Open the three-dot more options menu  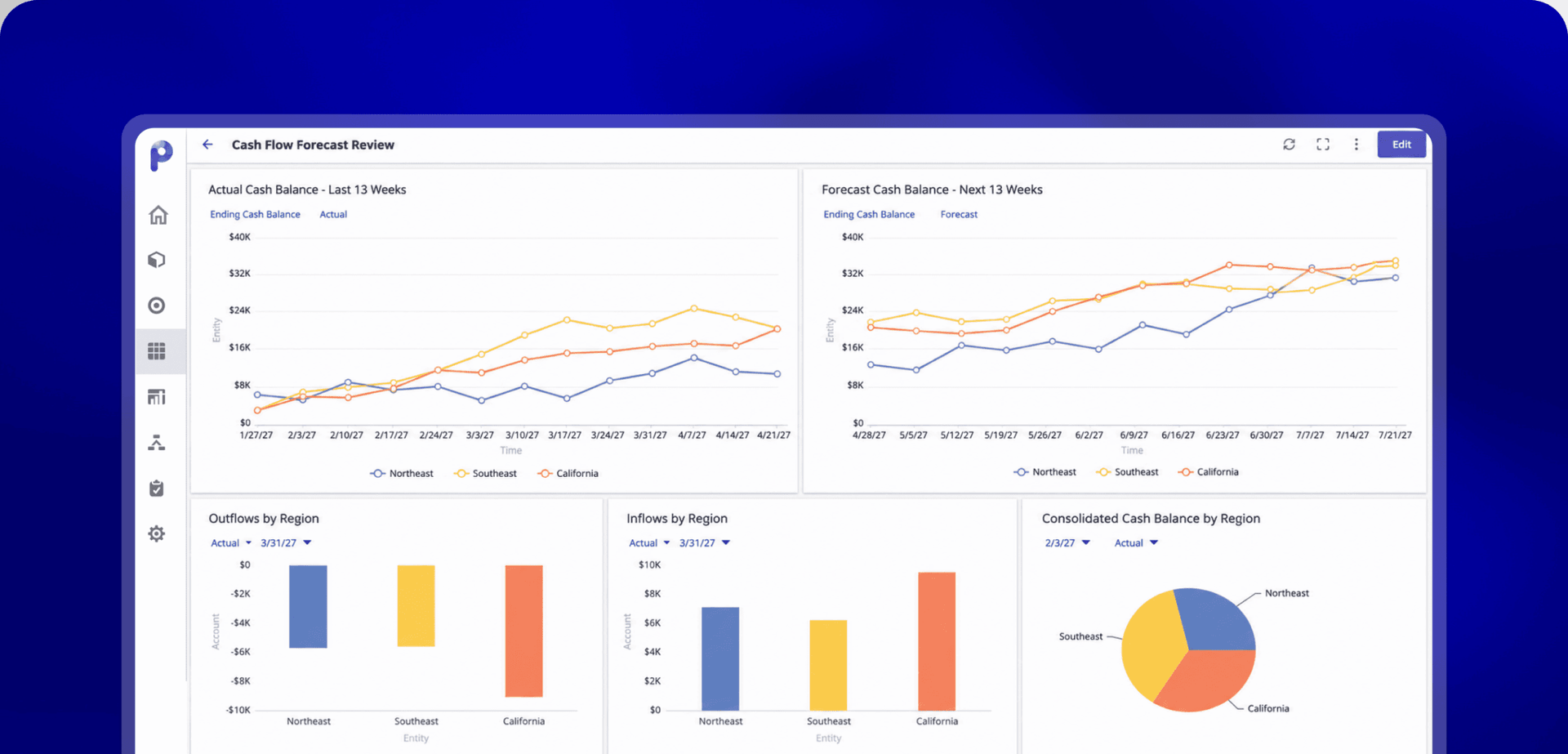[1356, 145]
